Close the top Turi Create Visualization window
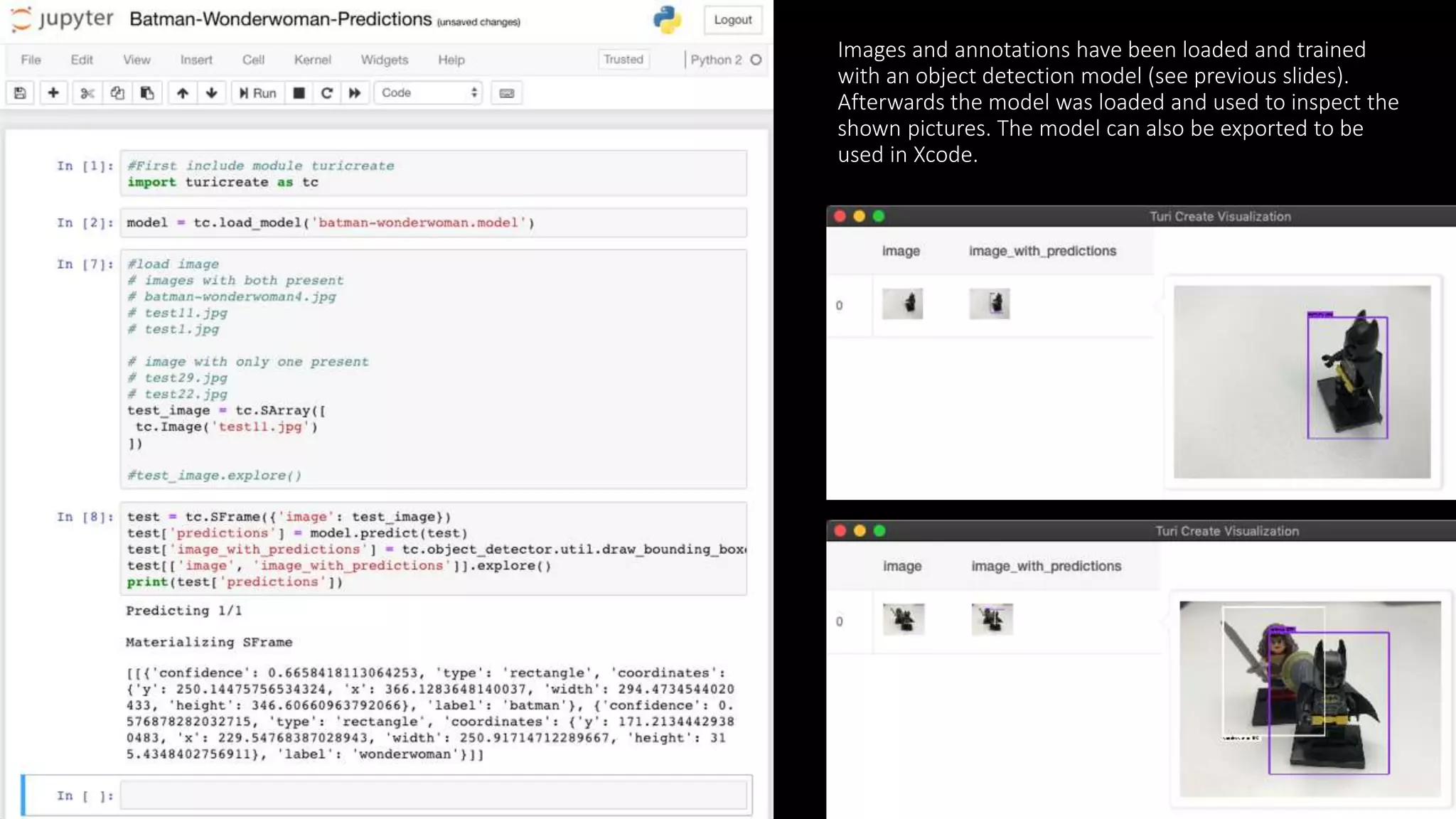The height and width of the screenshot is (819, 1456). click(x=840, y=216)
